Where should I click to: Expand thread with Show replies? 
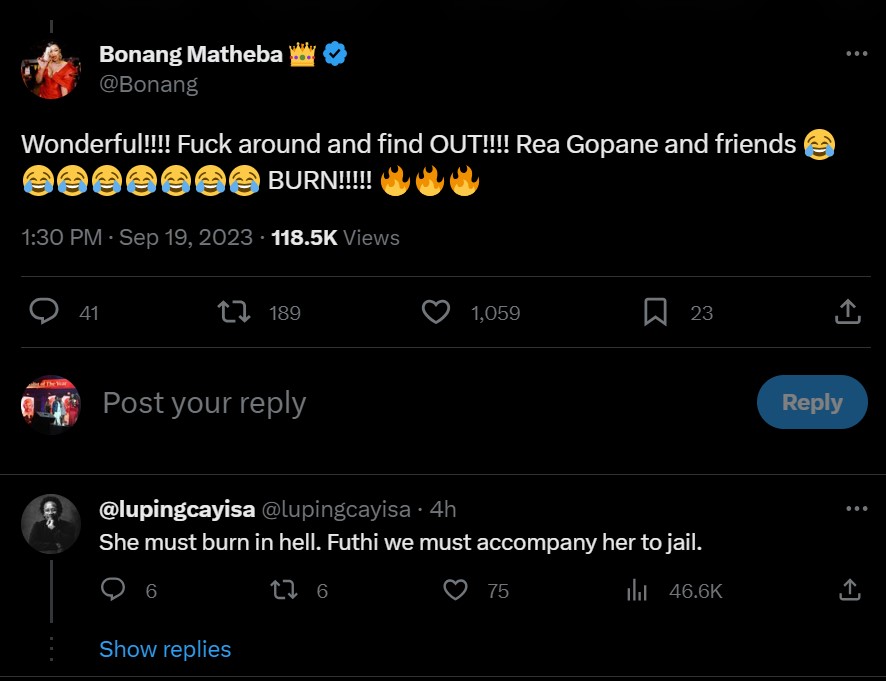[165, 649]
